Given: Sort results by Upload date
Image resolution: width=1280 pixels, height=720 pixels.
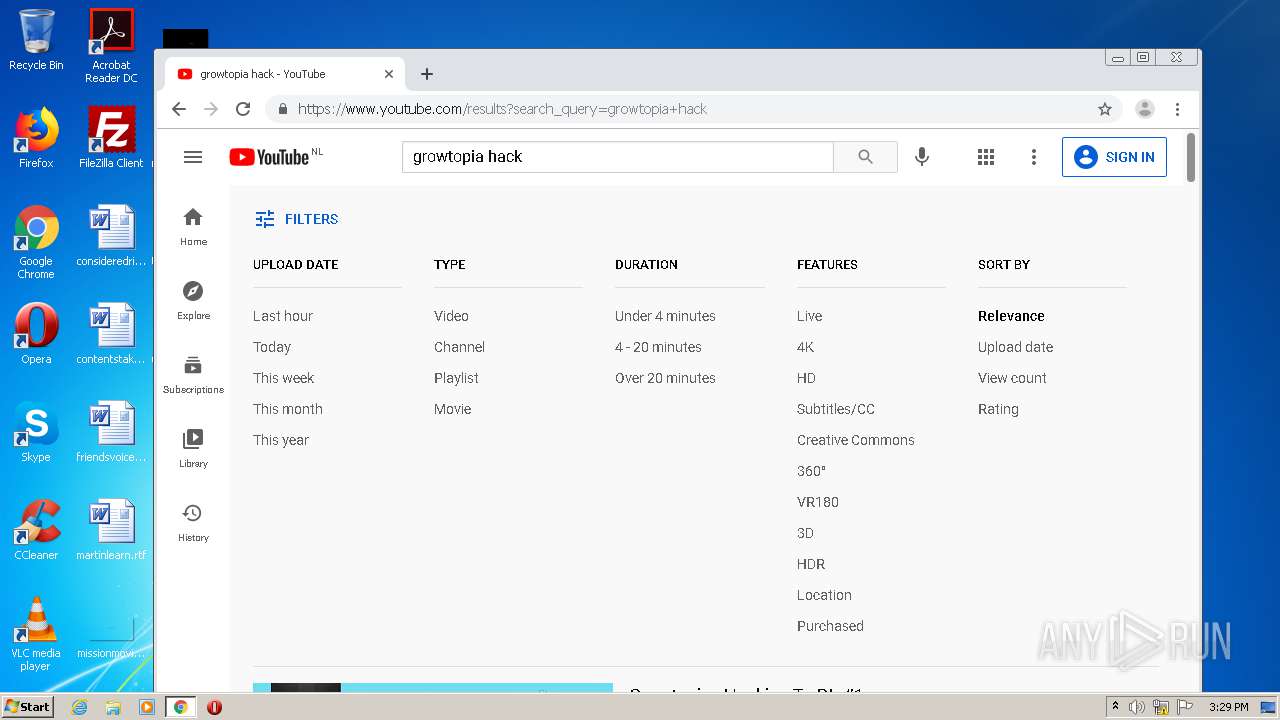Looking at the screenshot, I should coord(1015,347).
